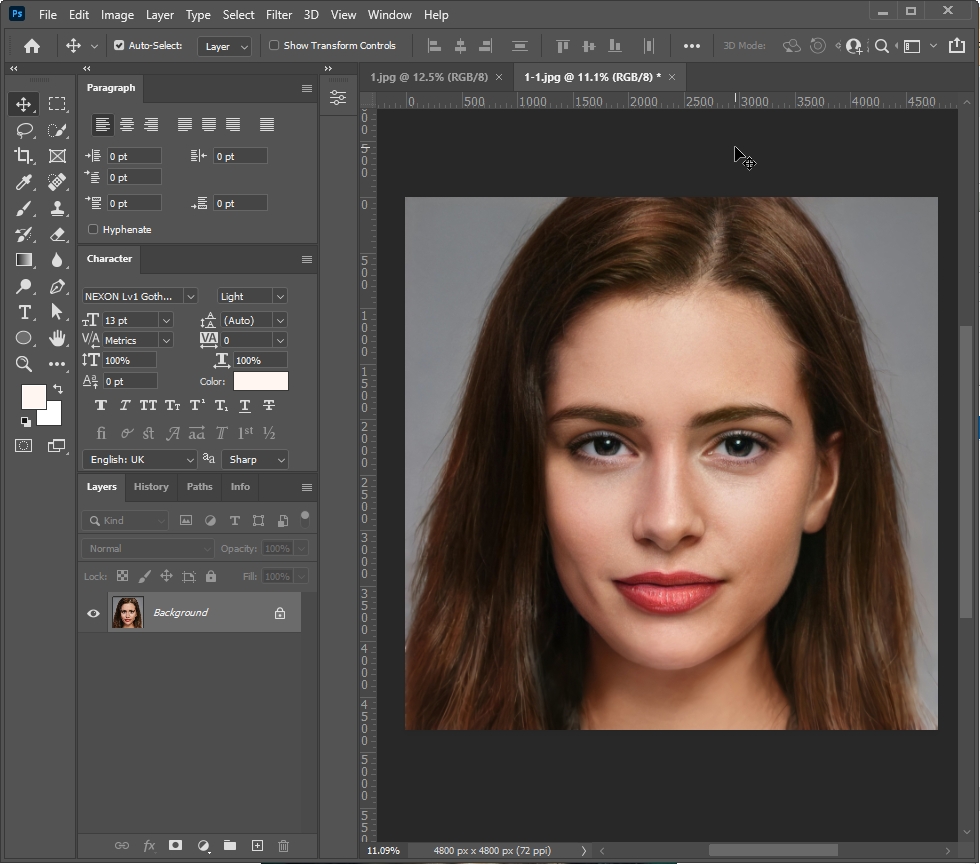
Task: Switch to the History tab
Action: pyautogui.click(x=151, y=487)
